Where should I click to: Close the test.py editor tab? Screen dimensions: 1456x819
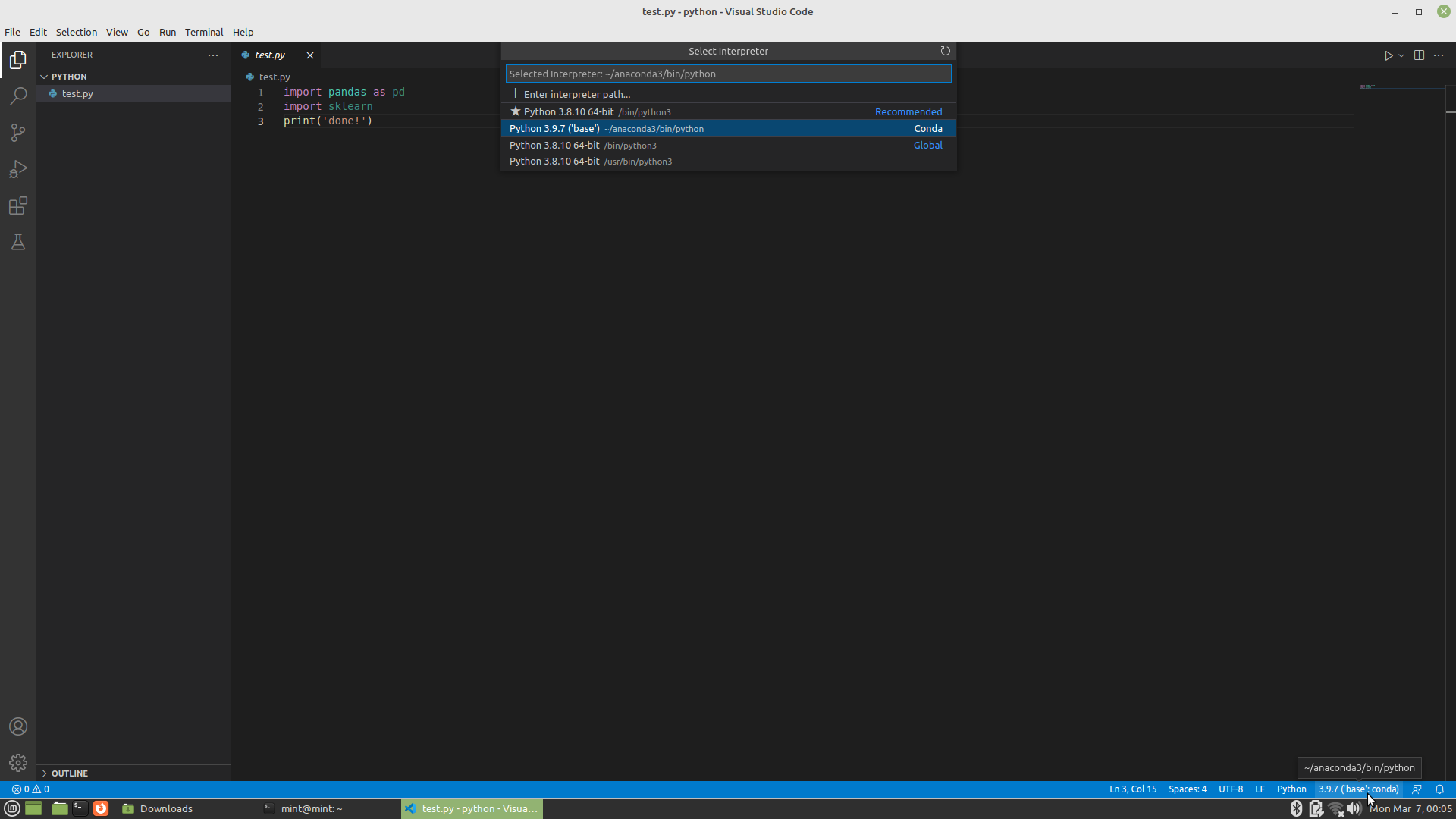[309, 55]
